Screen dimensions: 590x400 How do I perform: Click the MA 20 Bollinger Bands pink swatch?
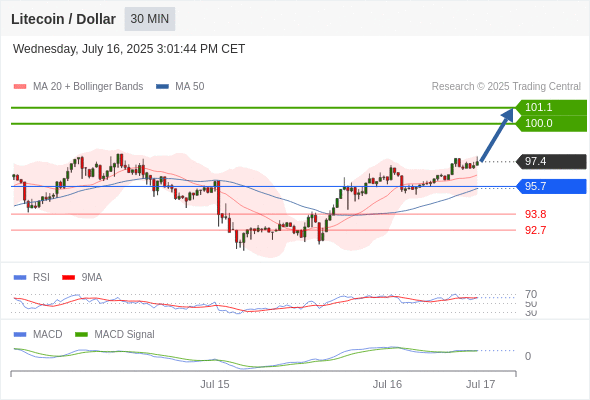(20, 87)
